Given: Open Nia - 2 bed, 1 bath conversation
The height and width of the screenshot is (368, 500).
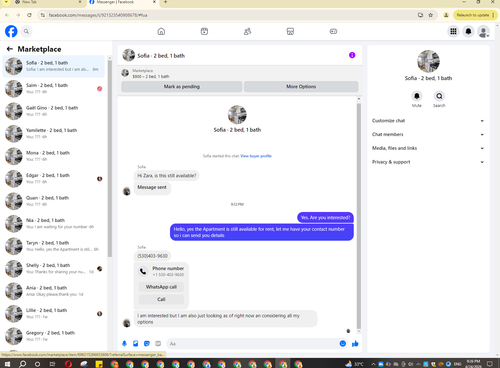Looking at the screenshot, I should pyautogui.click(x=53, y=223).
